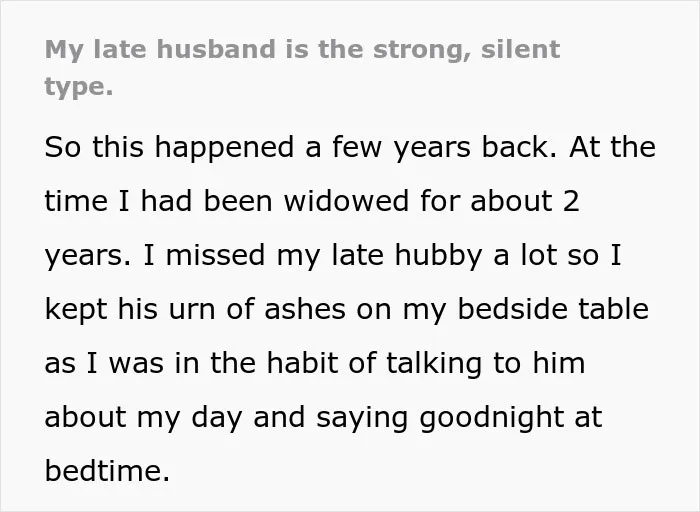This screenshot has height=512, width=700.
Task: Click the word "kept" starting a line
Action: pyautogui.click(x=76, y=310)
